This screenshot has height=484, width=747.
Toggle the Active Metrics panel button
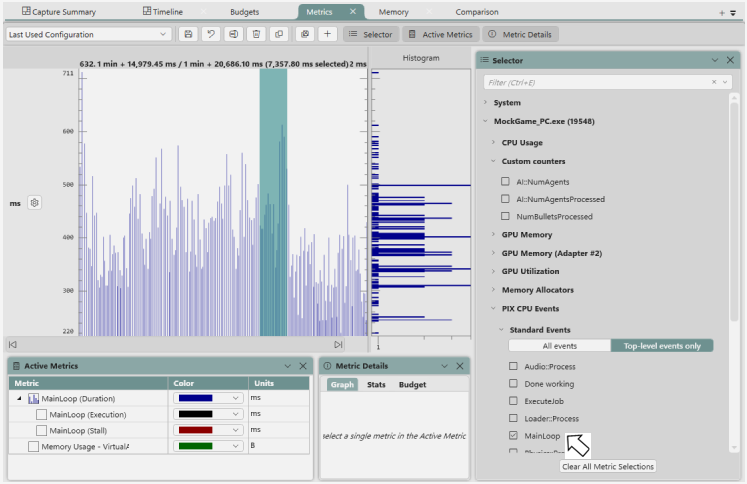pos(440,34)
